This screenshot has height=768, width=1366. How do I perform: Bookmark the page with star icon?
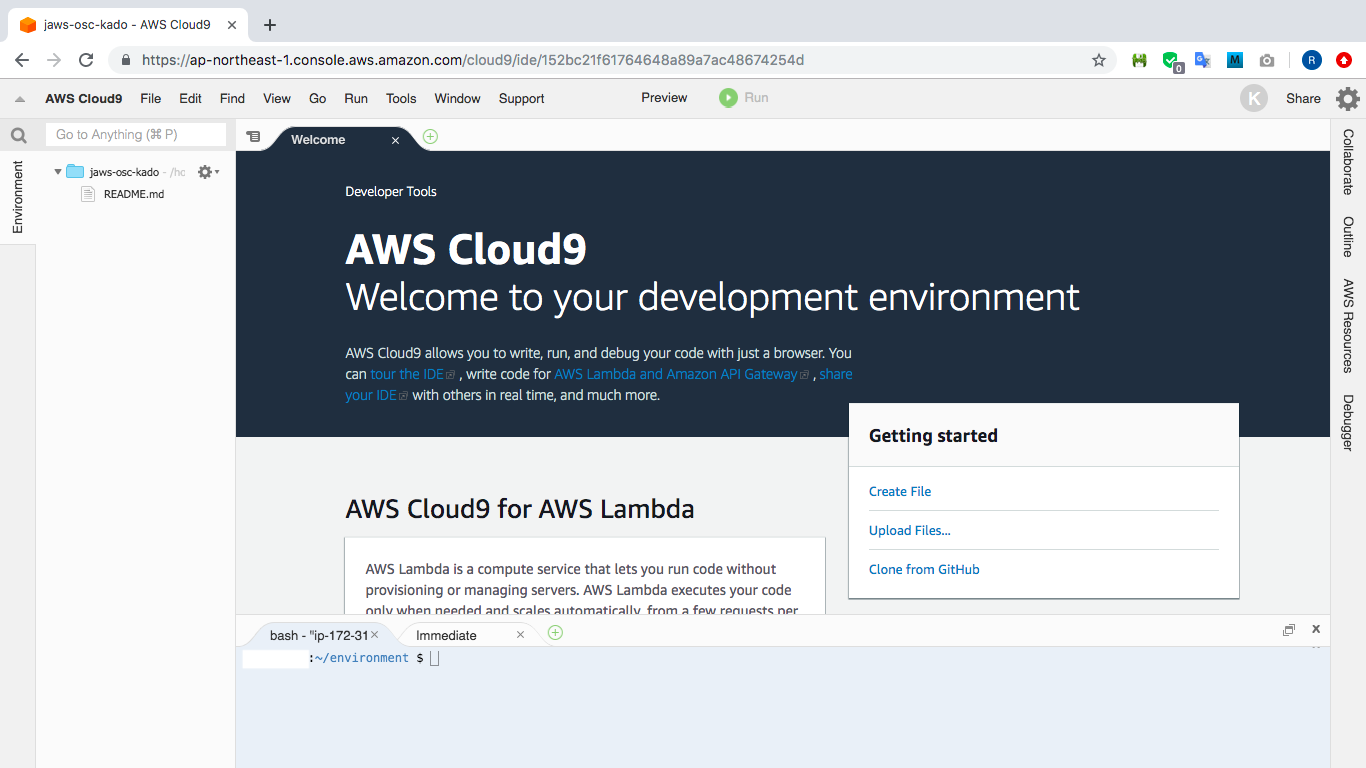1099,60
